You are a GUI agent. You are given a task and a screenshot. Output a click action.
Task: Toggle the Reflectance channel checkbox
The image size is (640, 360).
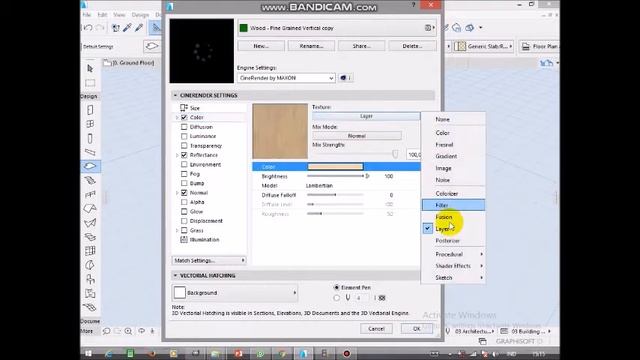click(x=184, y=155)
